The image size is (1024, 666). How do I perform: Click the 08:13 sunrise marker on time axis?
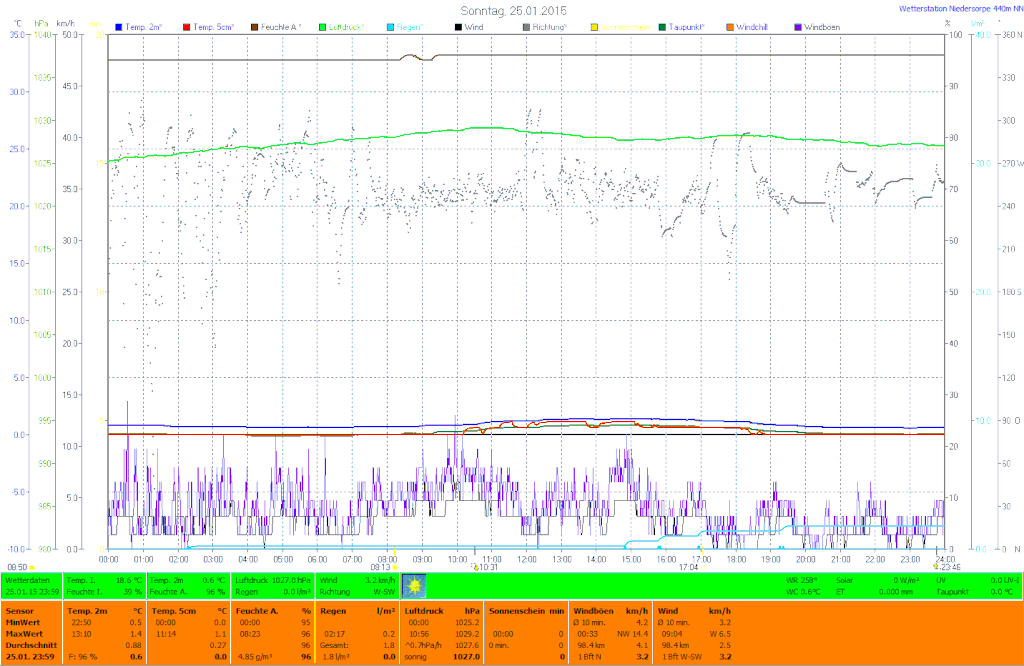point(379,566)
